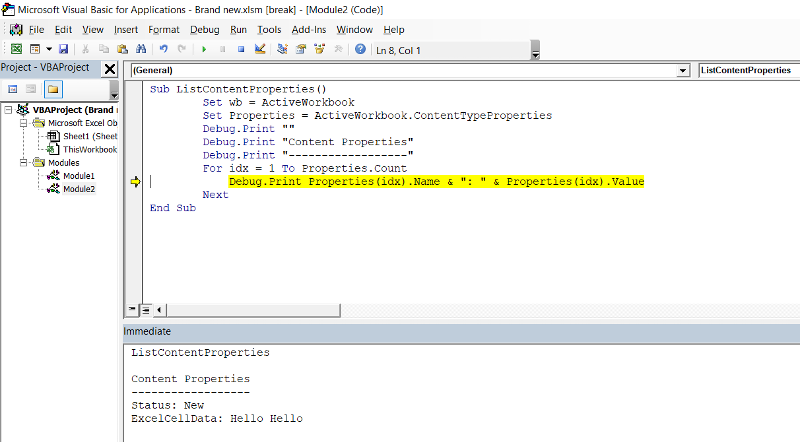This screenshot has height=442, width=800.
Task: Open the Insert object dropdown arrow
Action: 49,49
